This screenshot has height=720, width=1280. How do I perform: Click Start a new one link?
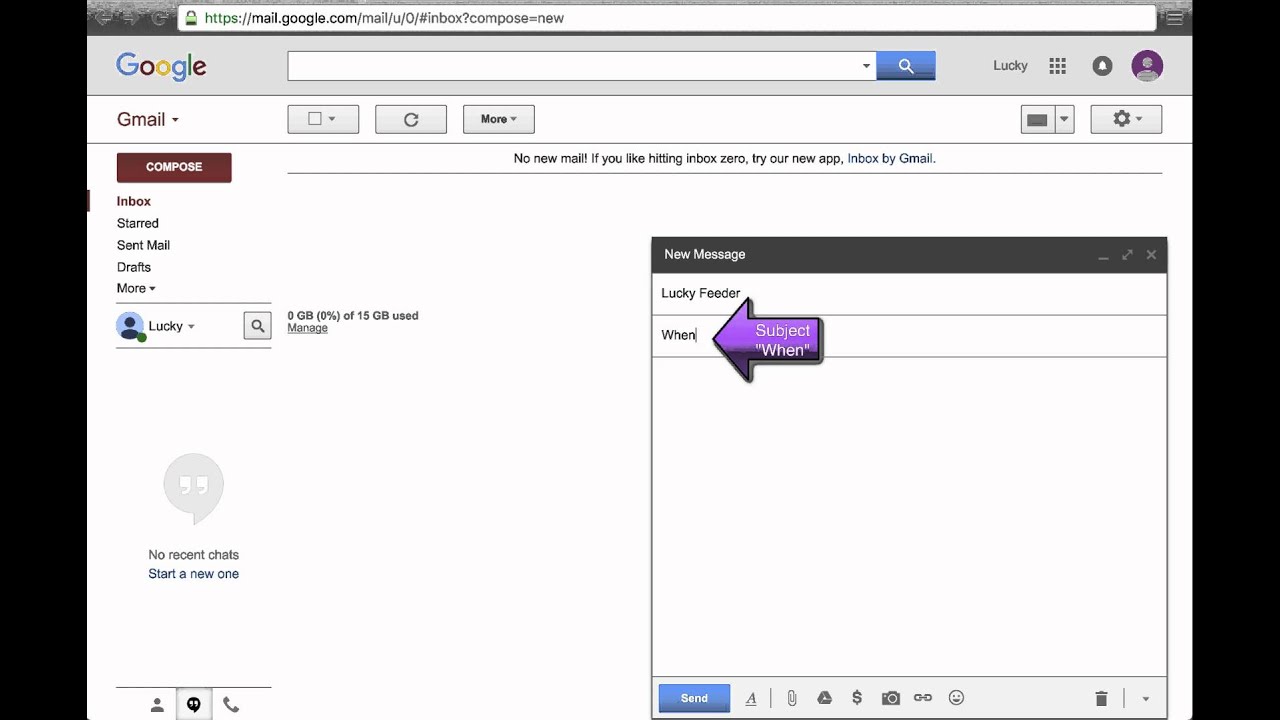click(x=194, y=574)
